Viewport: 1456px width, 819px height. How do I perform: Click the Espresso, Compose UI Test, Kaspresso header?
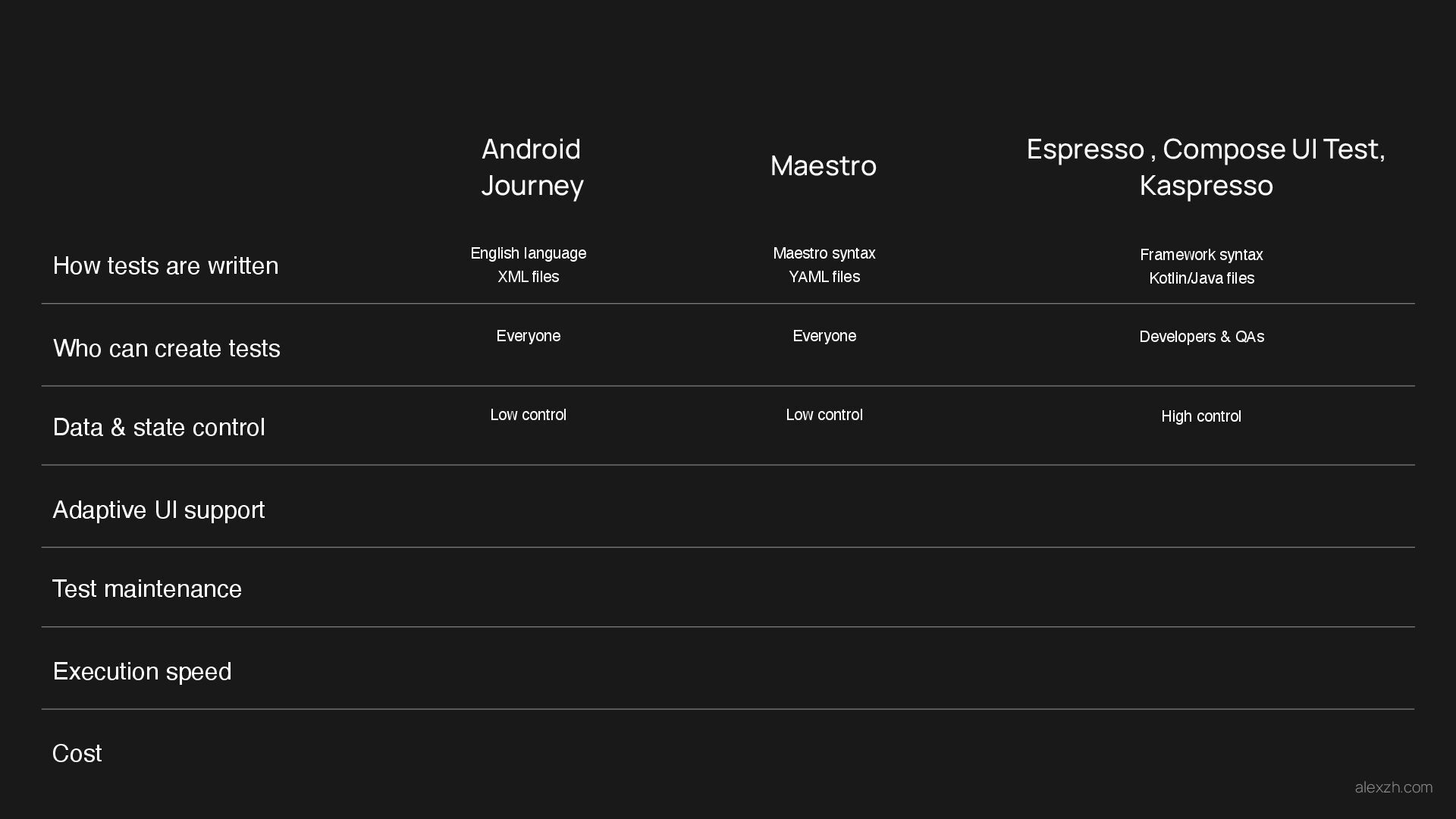pos(1206,167)
